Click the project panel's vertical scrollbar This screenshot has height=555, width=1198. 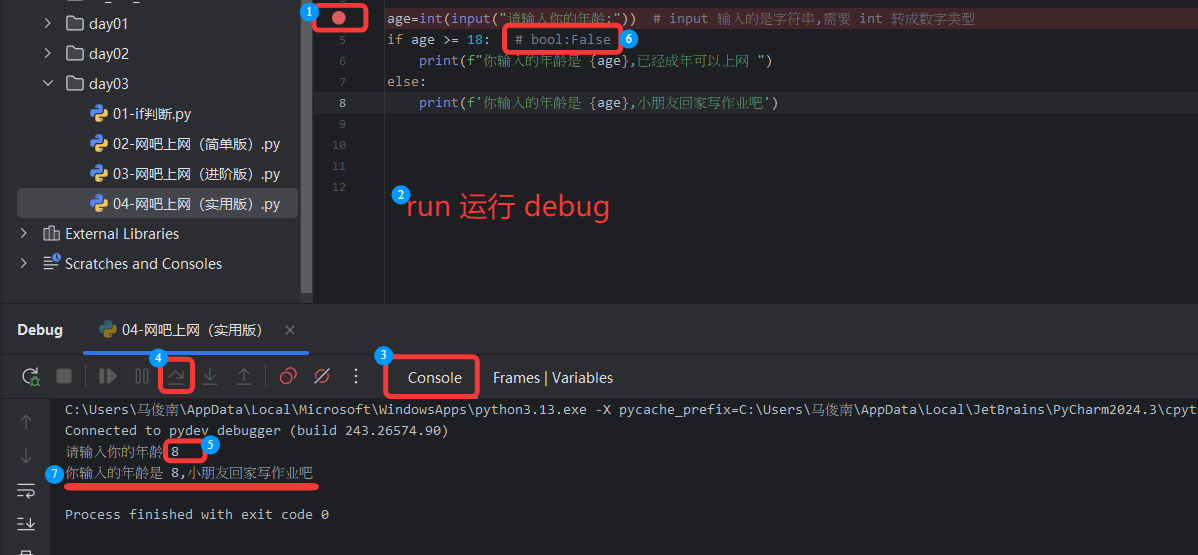[306, 145]
